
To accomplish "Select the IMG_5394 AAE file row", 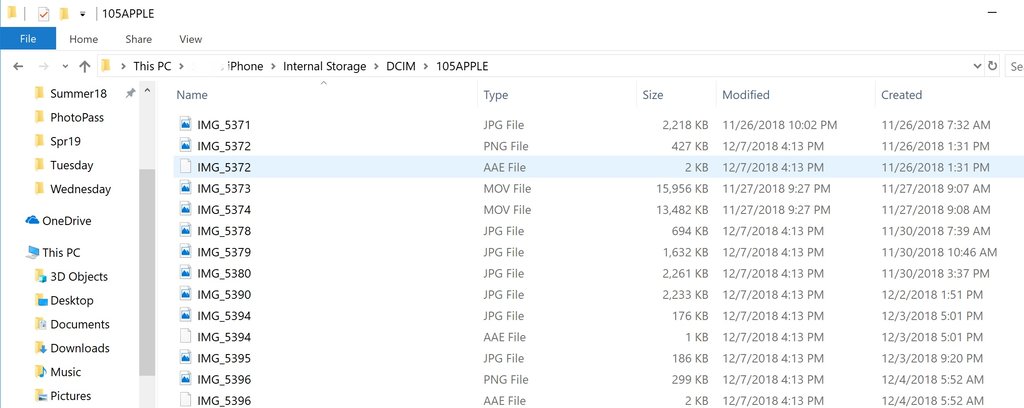I will coord(588,337).
